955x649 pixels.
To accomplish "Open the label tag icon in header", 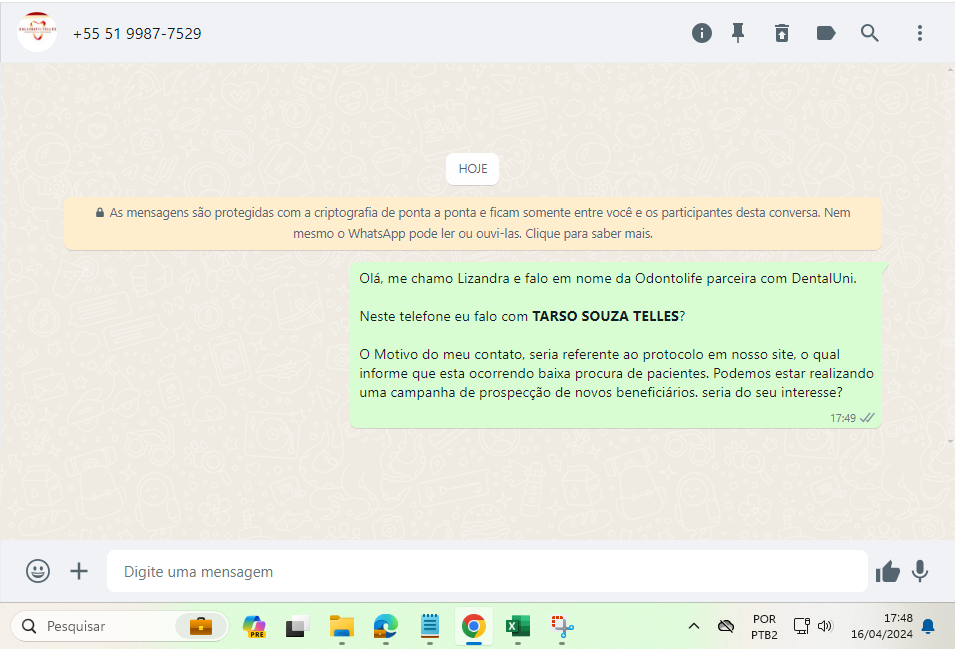I will coord(826,33).
